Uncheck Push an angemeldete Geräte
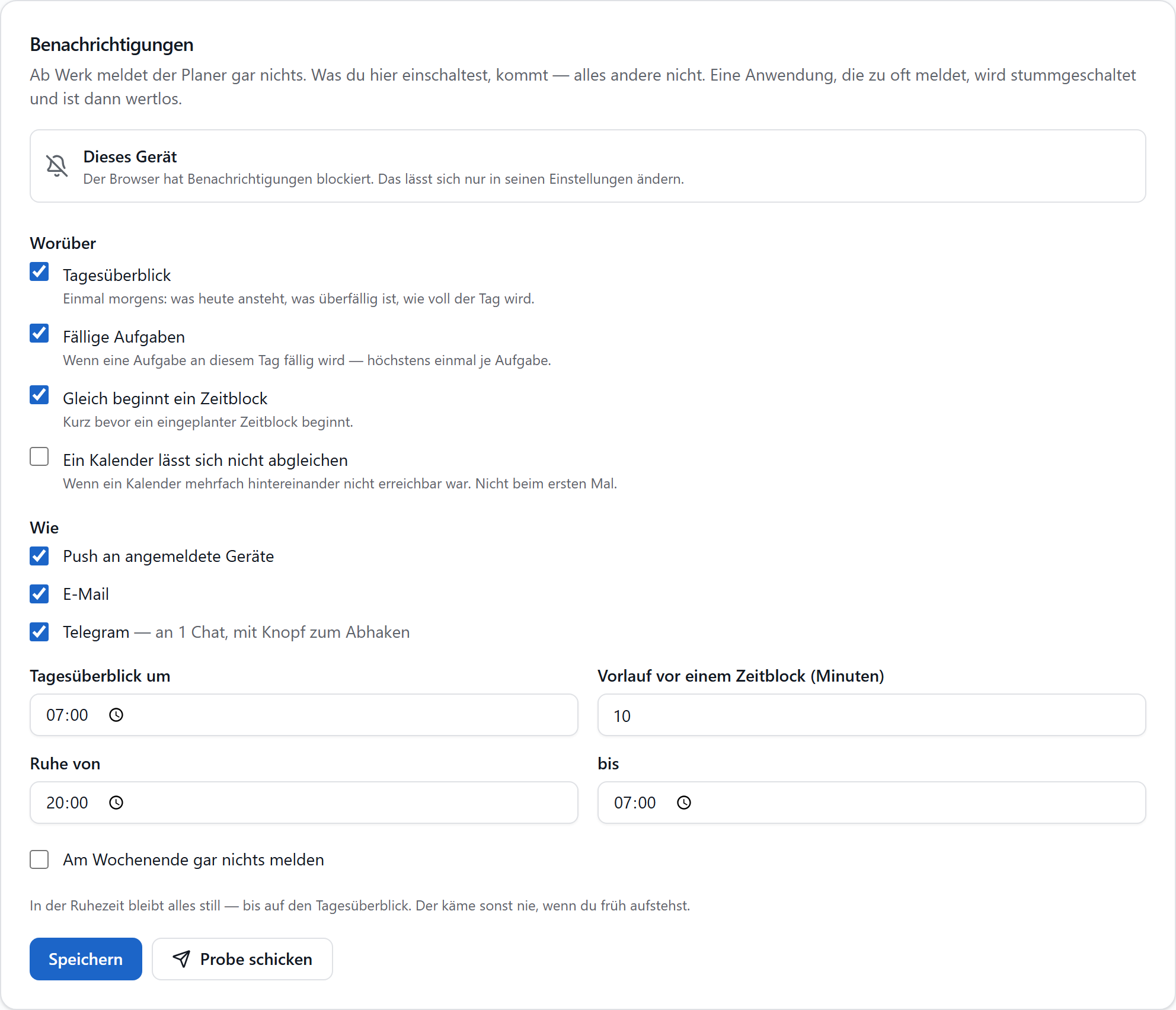Screen dimensions: 1176x1010 [39, 556]
